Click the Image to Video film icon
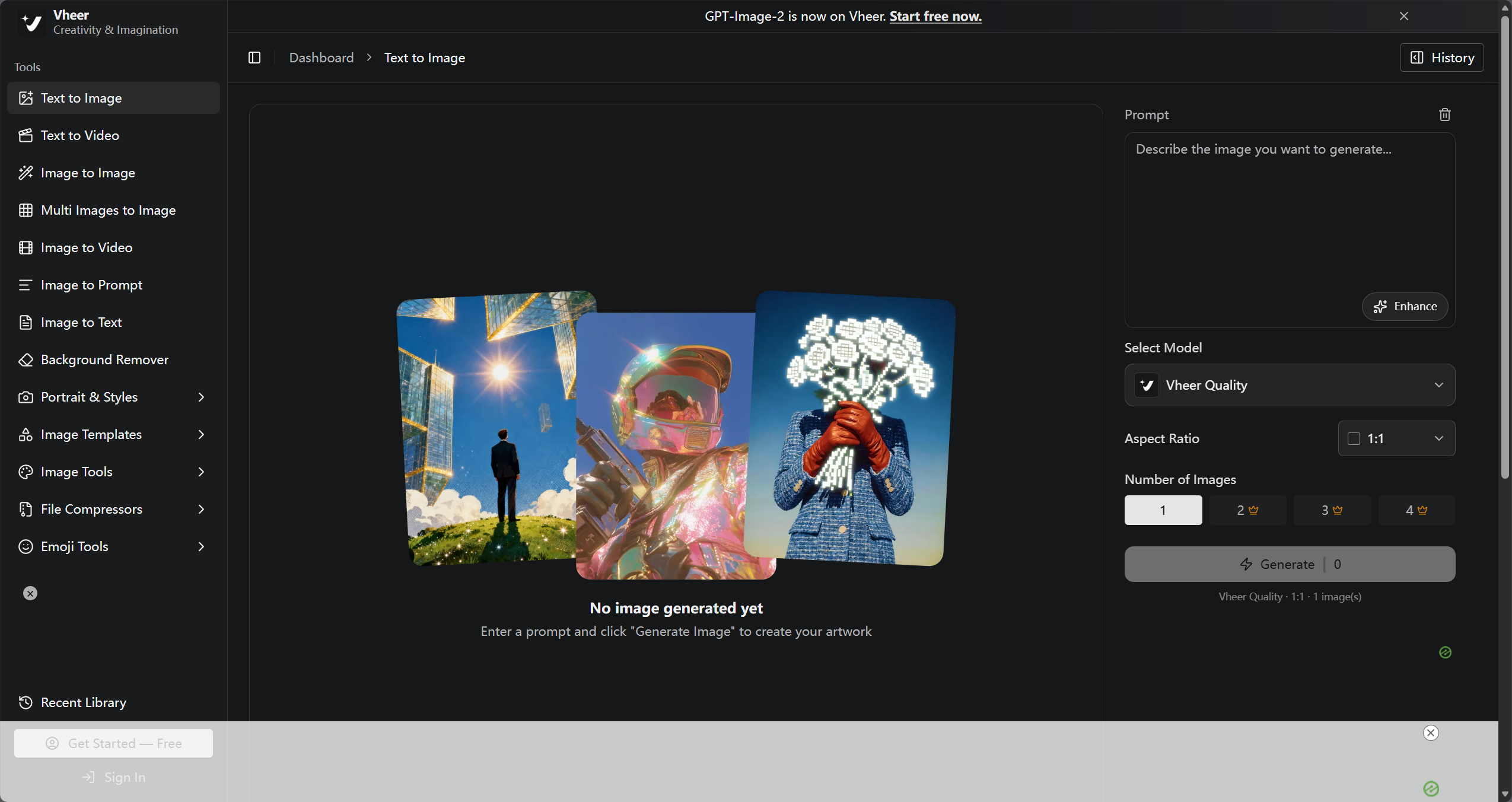 [x=26, y=247]
